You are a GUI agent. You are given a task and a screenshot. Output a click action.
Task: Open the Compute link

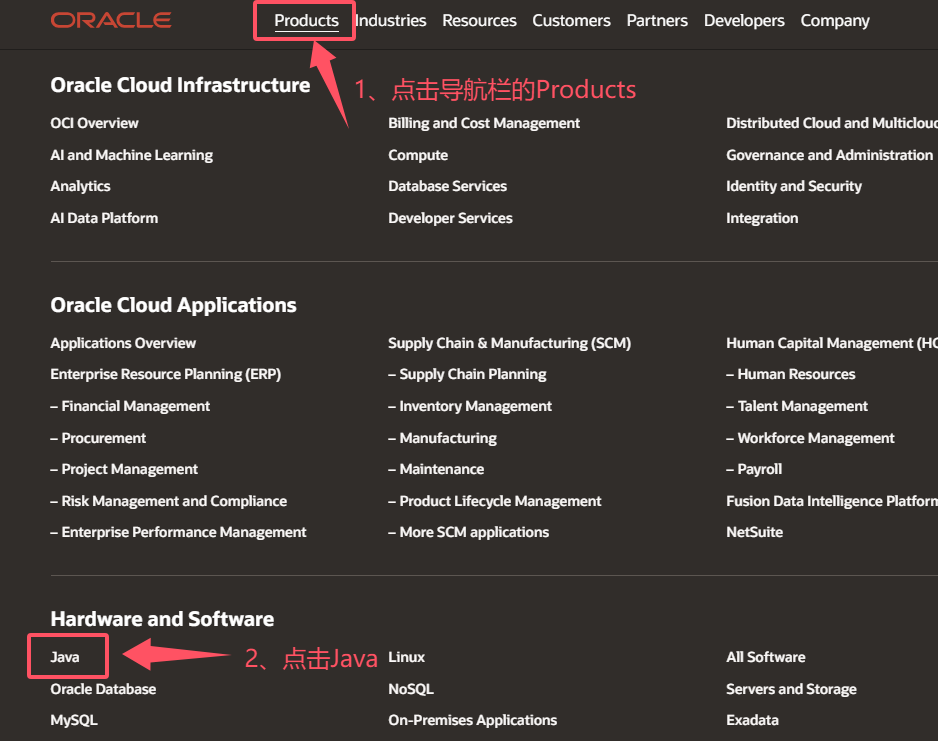coord(418,155)
